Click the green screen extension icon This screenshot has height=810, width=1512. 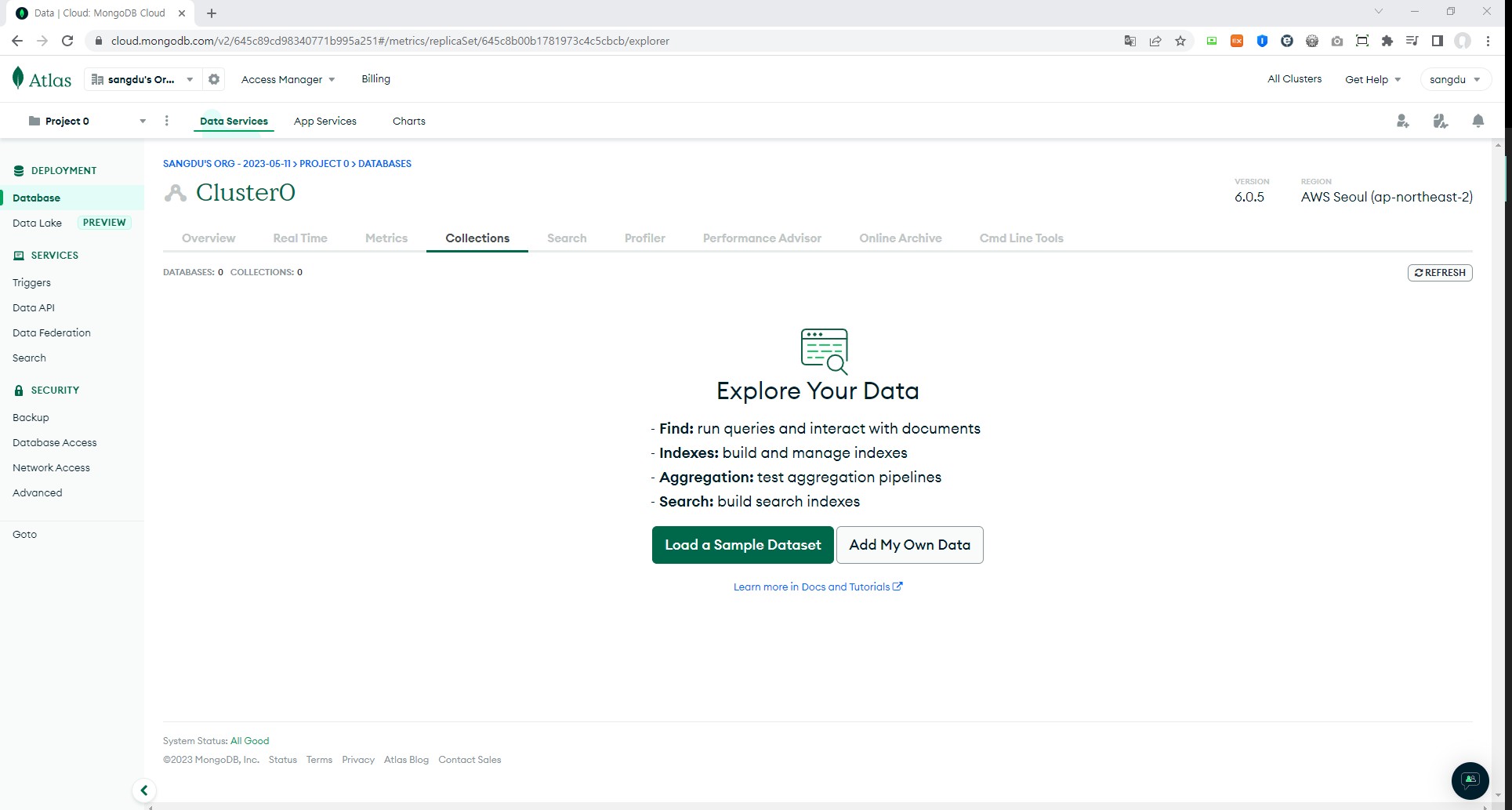click(x=1212, y=41)
